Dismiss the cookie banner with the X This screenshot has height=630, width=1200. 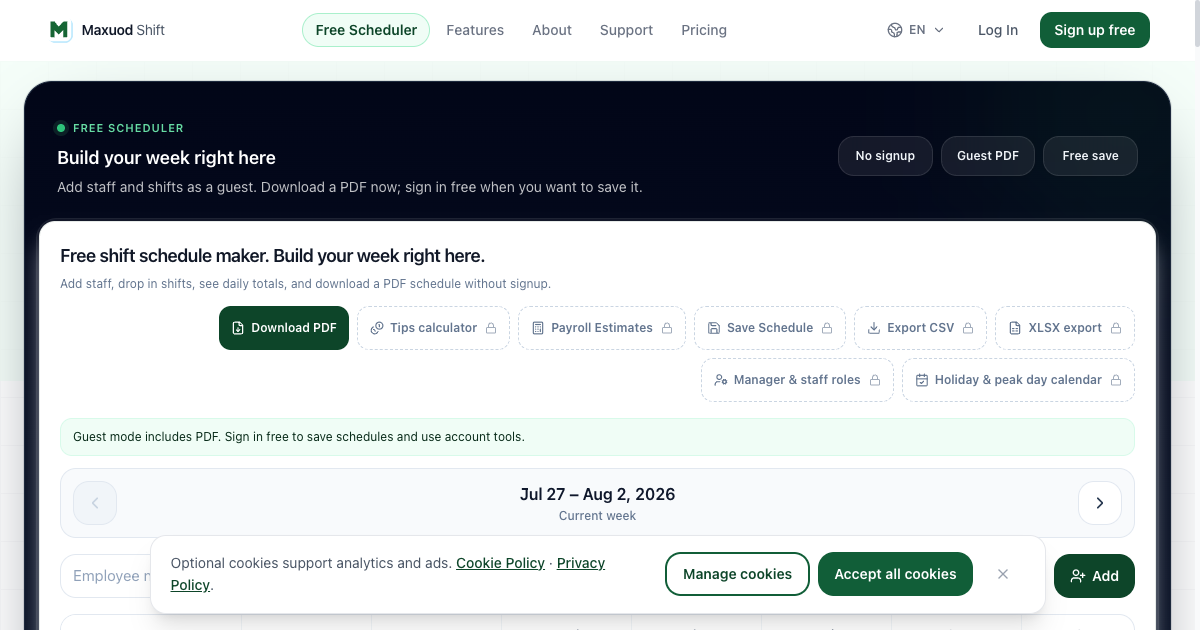click(1003, 574)
